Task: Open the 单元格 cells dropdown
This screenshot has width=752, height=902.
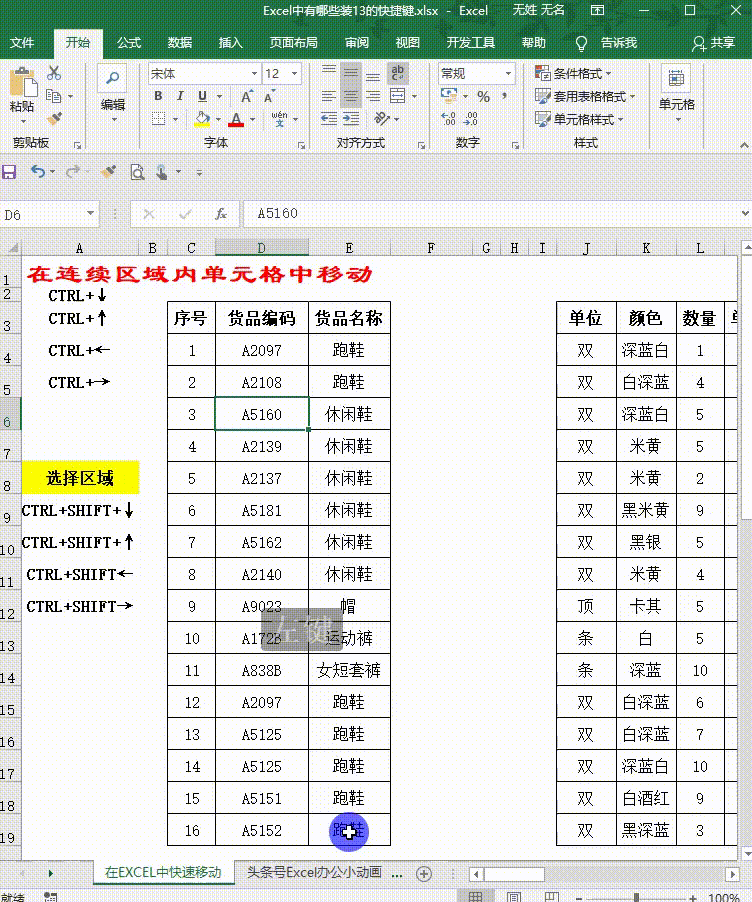Action: pyautogui.click(x=677, y=94)
